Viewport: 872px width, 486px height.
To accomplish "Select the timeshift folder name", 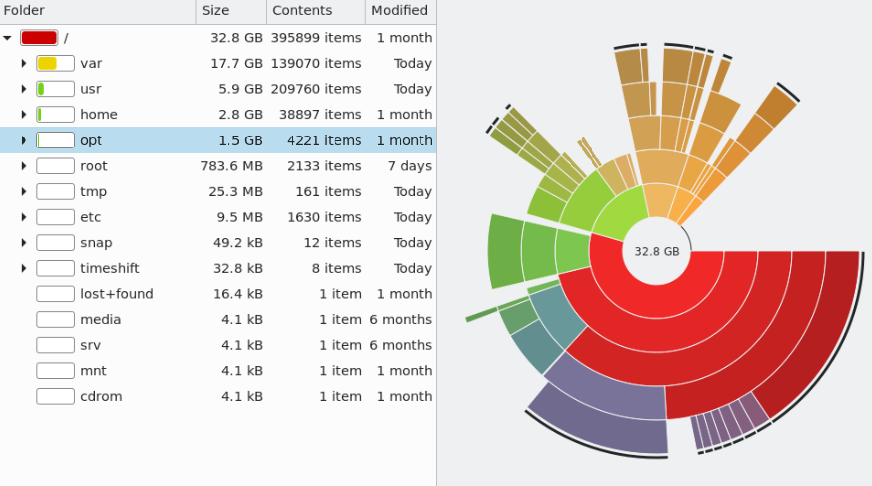I will click(x=110, y=268).
